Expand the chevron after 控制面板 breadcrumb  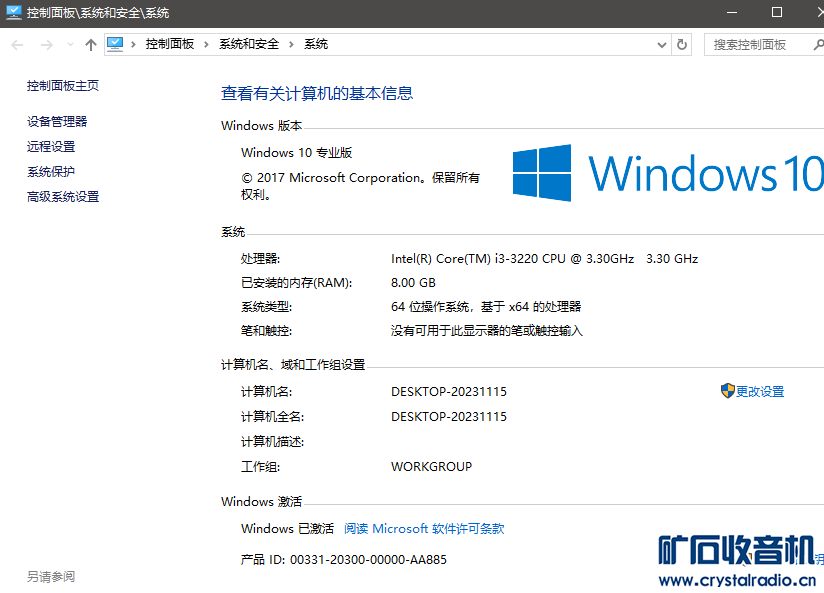[x=207, y=45]
